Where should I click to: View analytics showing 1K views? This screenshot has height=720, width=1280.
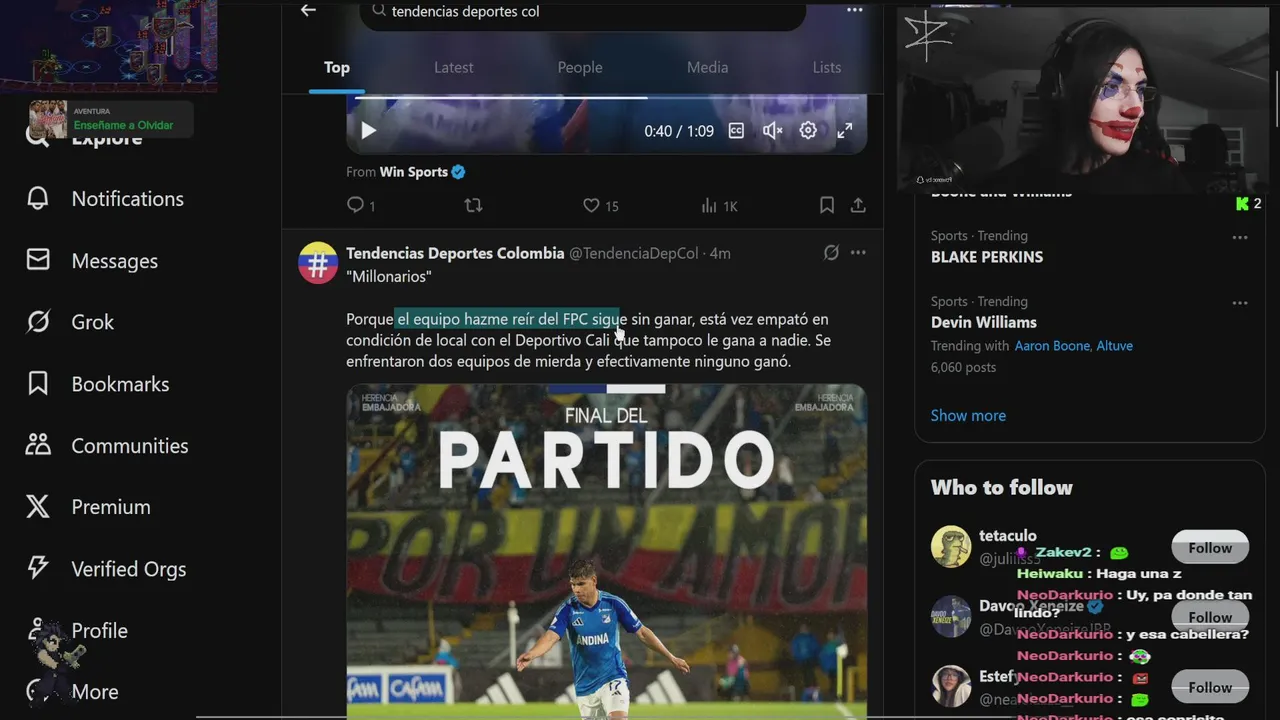(x=719, y=205)
